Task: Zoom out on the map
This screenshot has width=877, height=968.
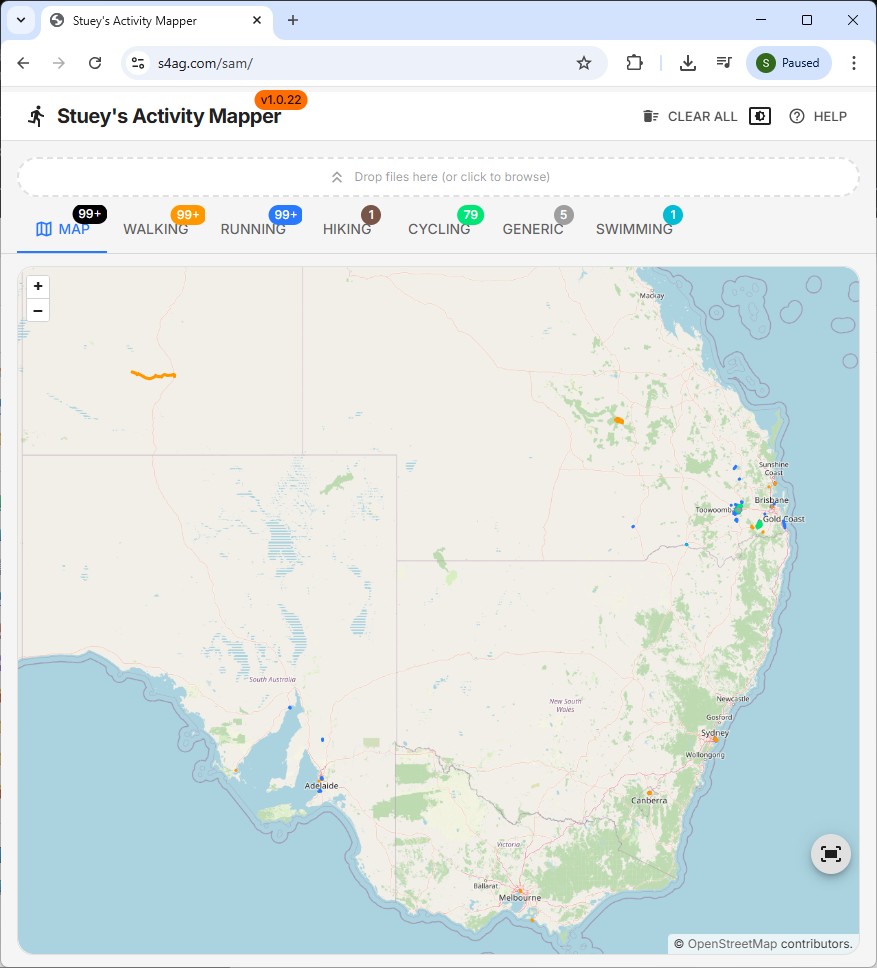Action: [x=38, y=311]
